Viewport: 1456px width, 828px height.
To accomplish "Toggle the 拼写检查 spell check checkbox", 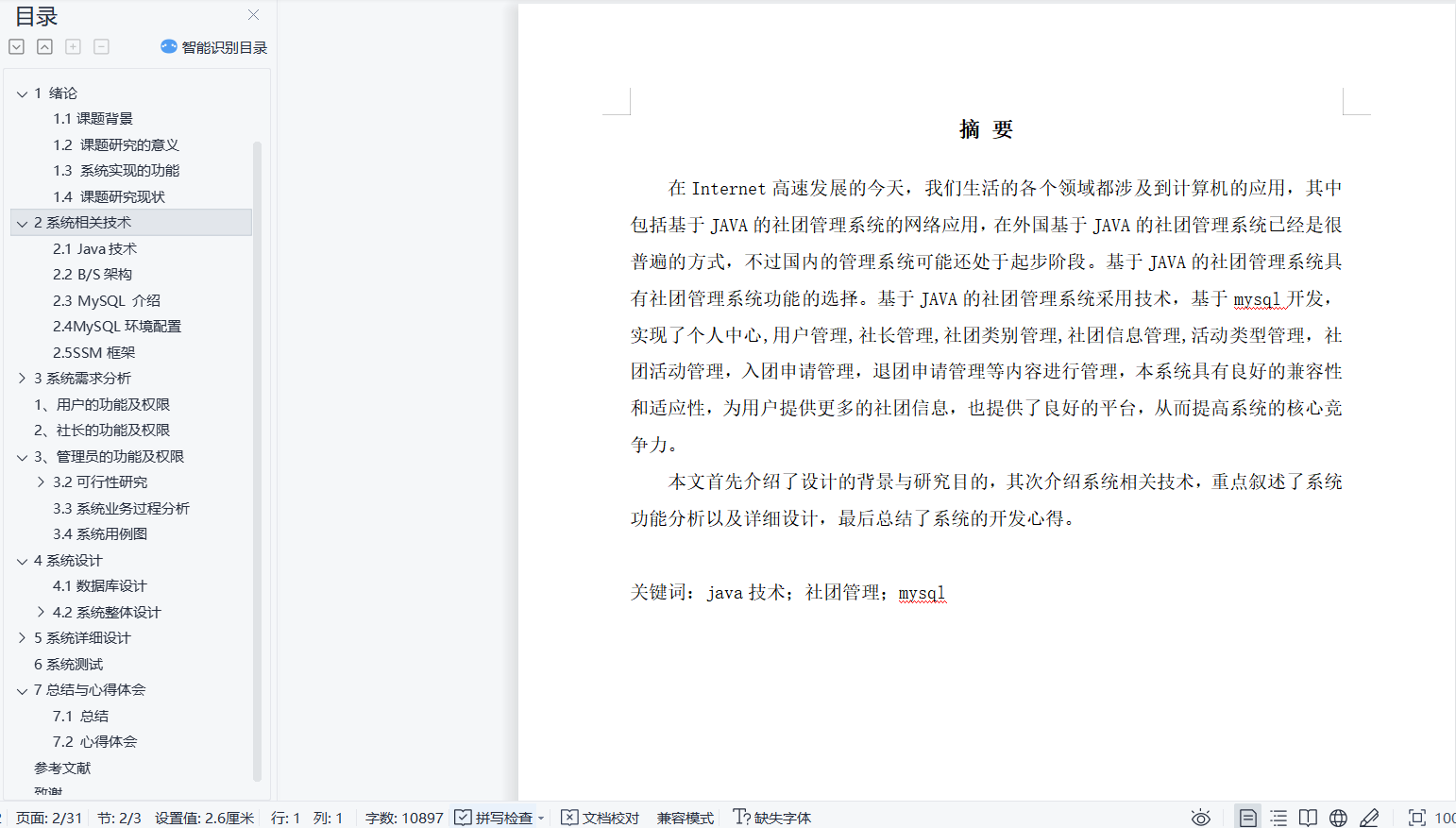I will pos(463,818).
